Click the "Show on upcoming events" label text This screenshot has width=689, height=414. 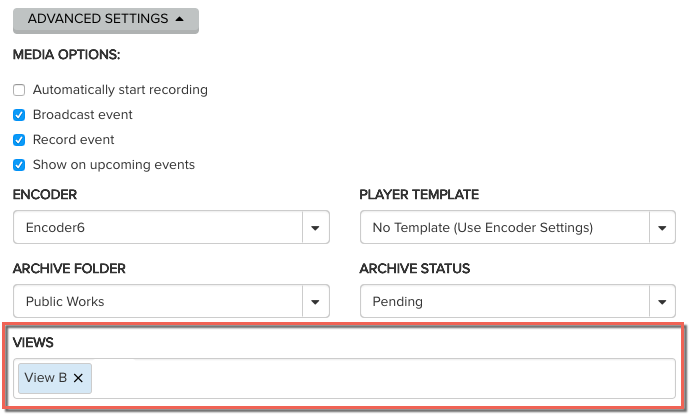113,165
